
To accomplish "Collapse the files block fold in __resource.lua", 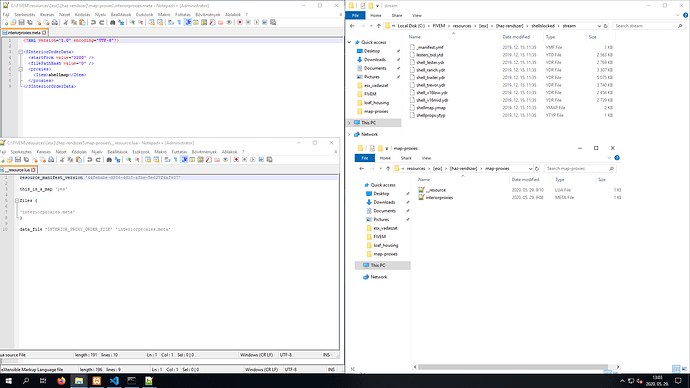I will pyautogui.click(x=17, y=201).
